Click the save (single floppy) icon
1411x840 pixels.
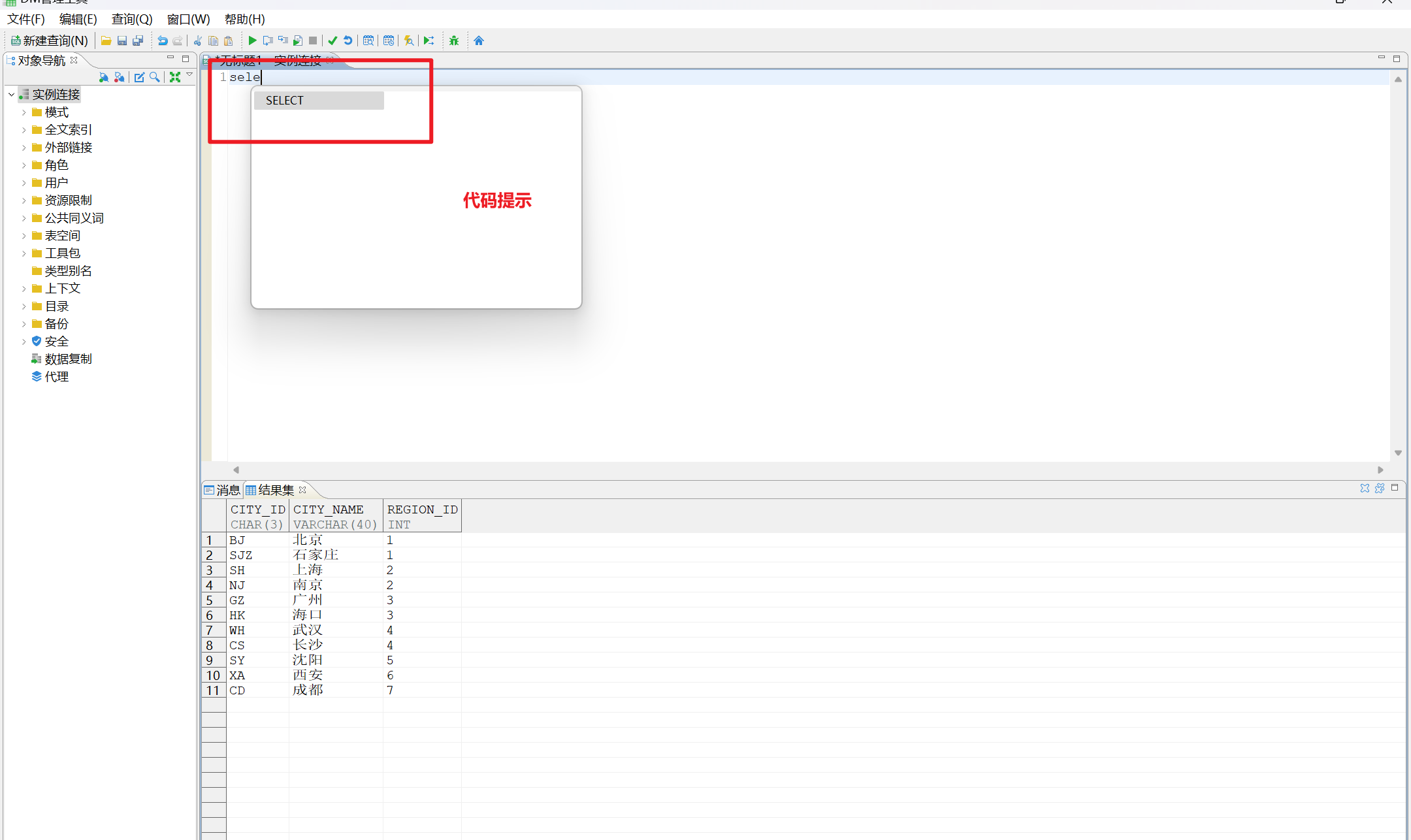[122, 40]
